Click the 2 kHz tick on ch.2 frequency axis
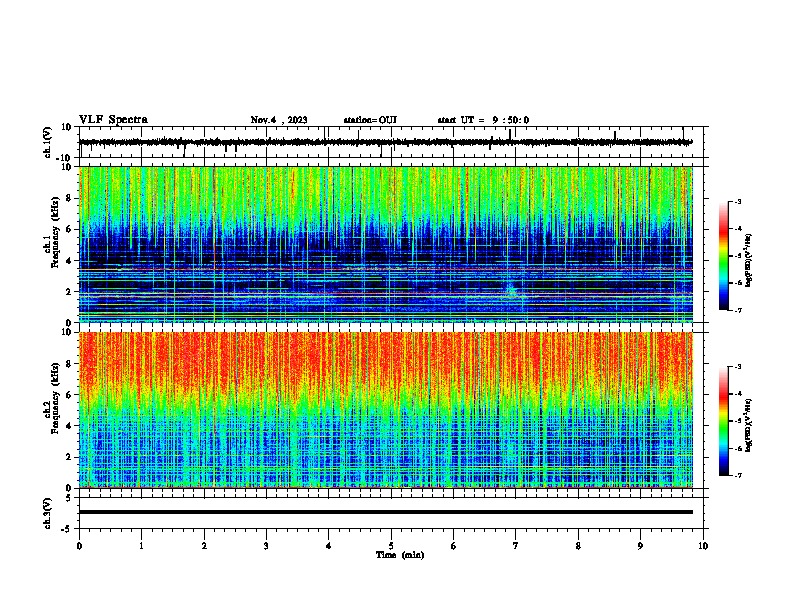 69,457
